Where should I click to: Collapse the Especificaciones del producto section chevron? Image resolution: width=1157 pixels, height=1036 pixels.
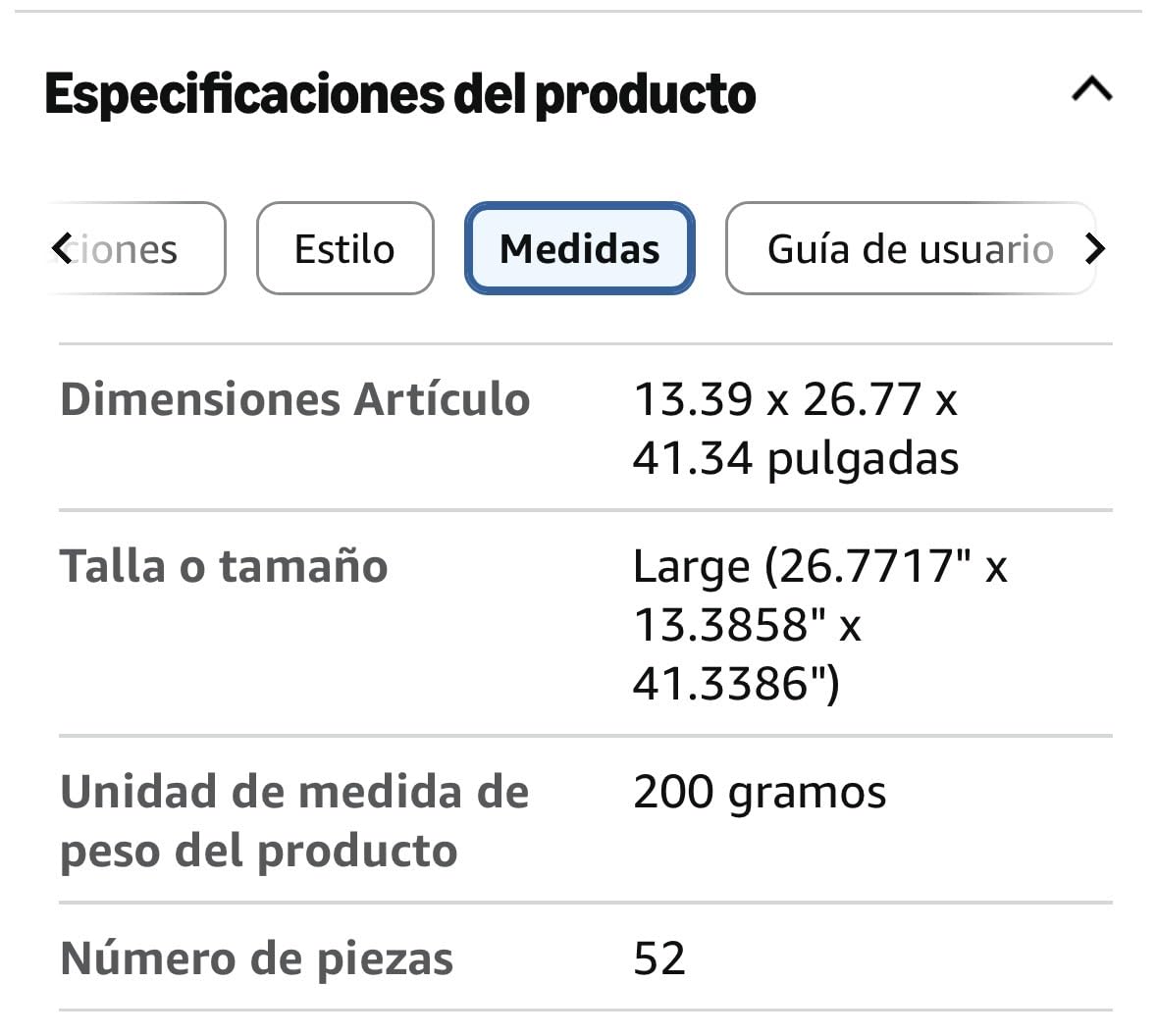[1092, 89]
